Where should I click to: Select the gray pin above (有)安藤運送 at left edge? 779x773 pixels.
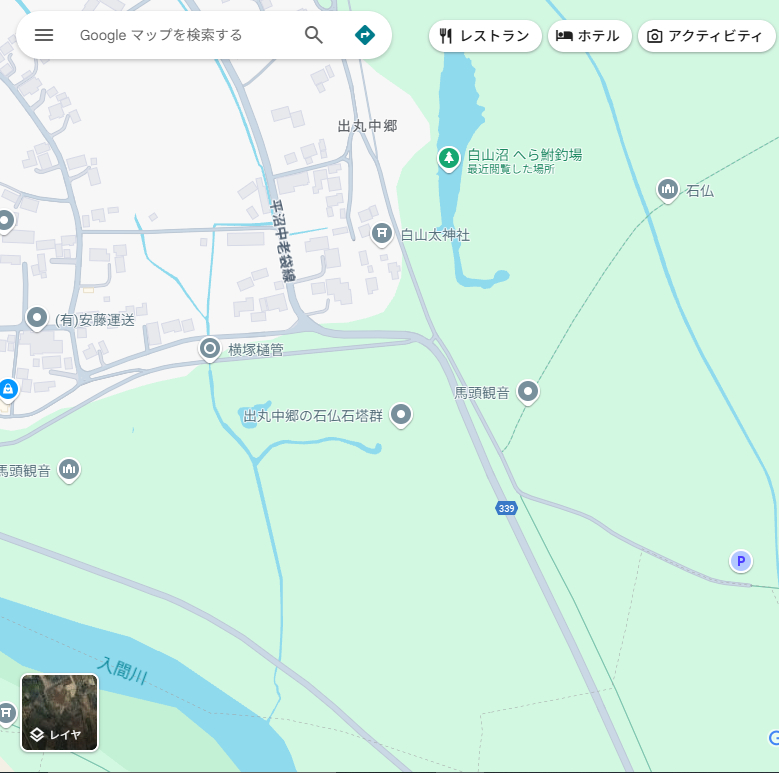[6, 221]
